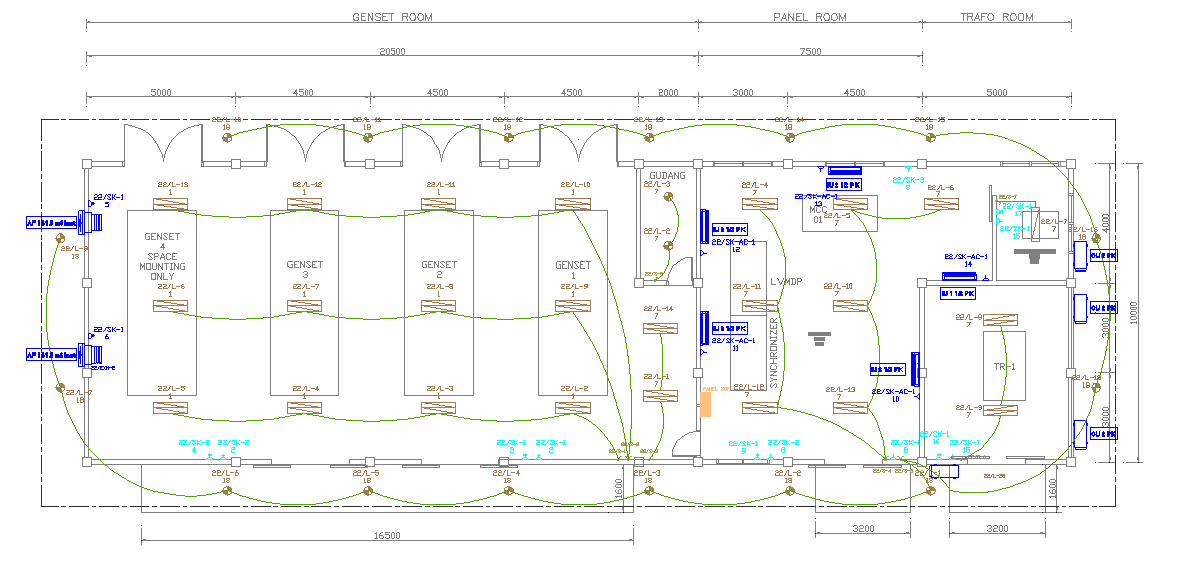Select light fixture 22/L-8 inside GENSET 2
1179x571 pixels.
(439, 306)
